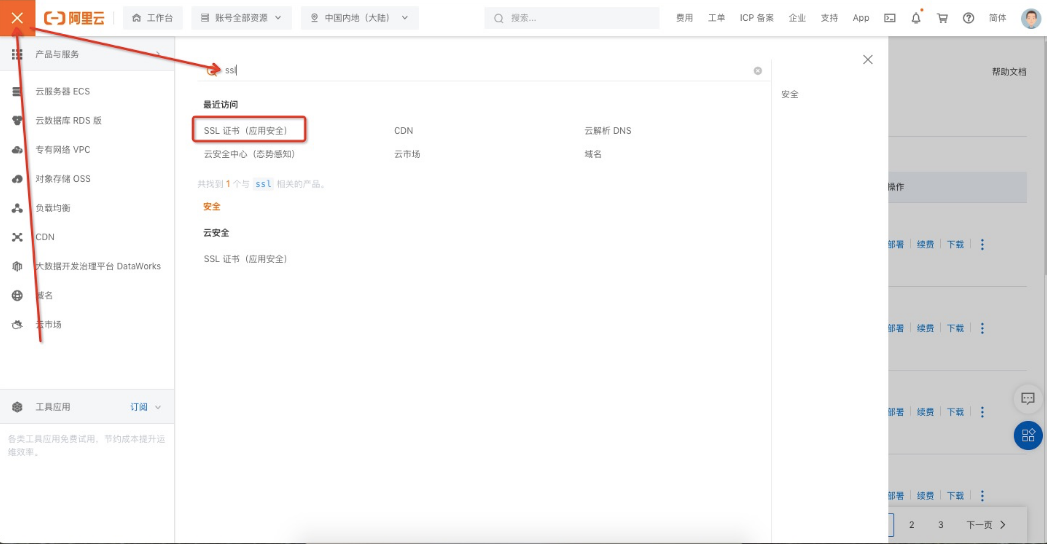Click the blue floating apps button
This screenshot has height=545, width=1047.
click(x=1028, y=435)
